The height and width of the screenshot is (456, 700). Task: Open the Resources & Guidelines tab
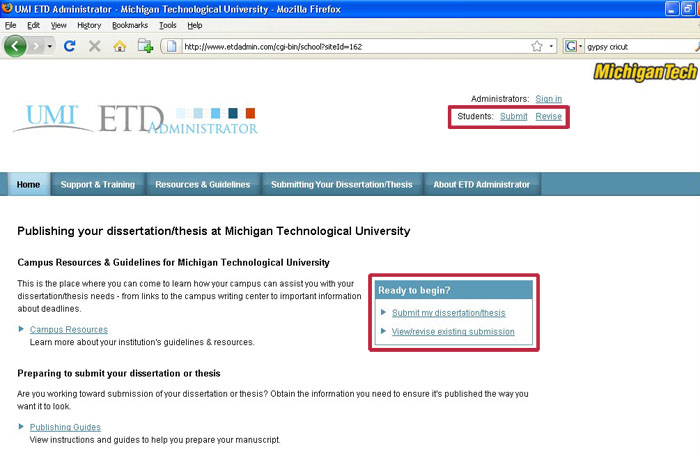coord(203,184)
